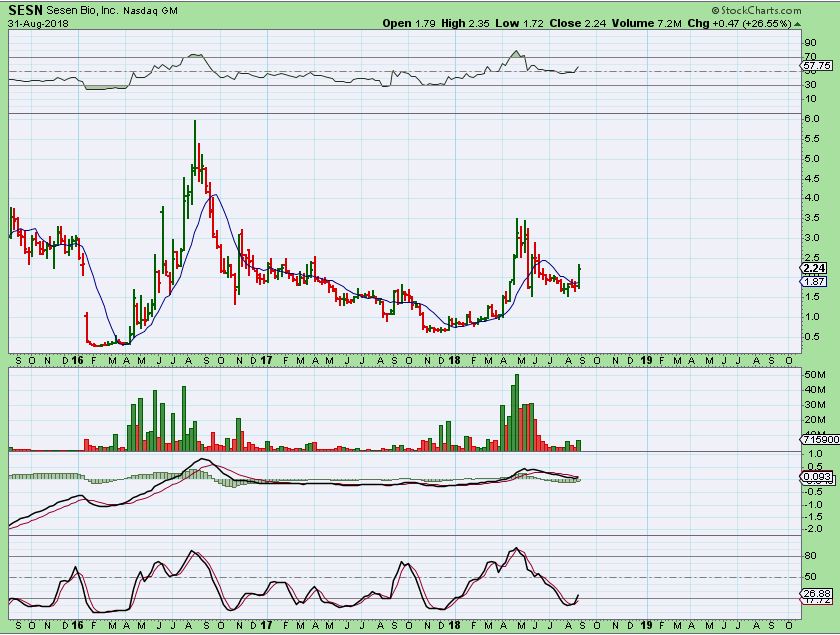
Task: Click the 715900 volume value tag
Action: click(821, 439)
